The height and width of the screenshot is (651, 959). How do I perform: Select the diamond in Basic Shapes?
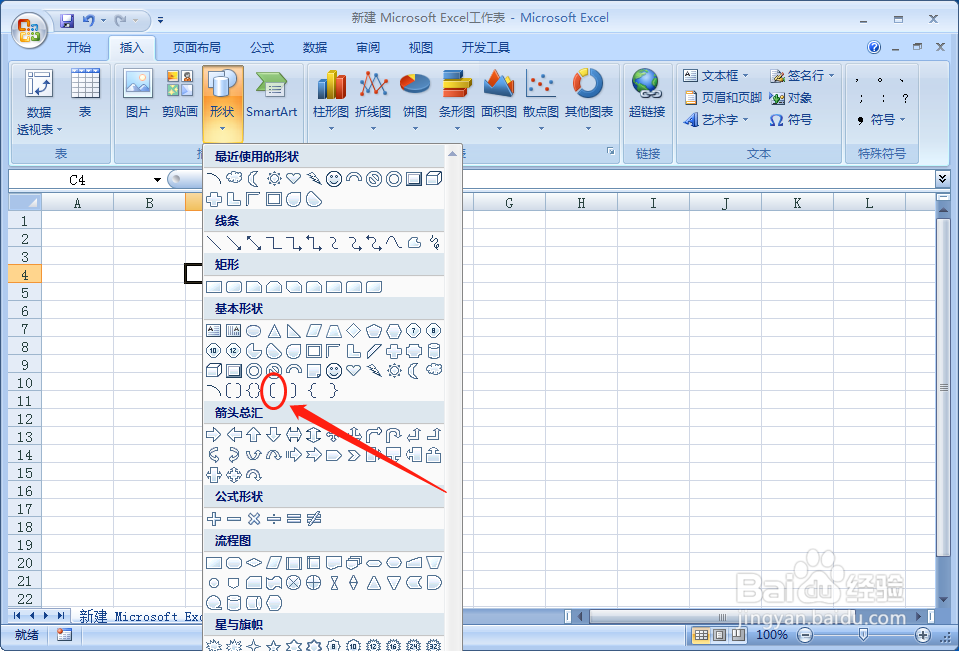coord(354,331)
